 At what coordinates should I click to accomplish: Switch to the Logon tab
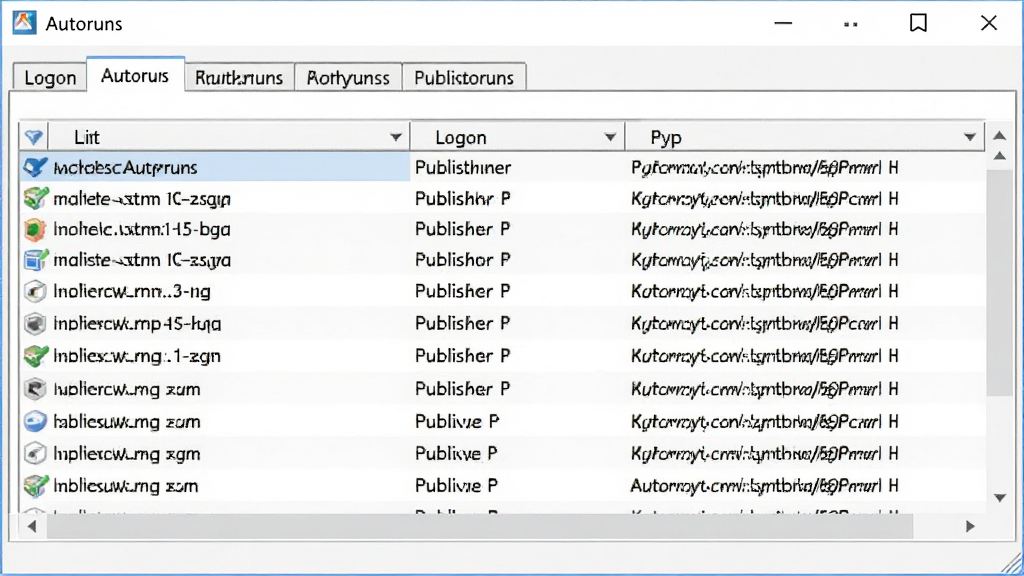click(50, 78)
